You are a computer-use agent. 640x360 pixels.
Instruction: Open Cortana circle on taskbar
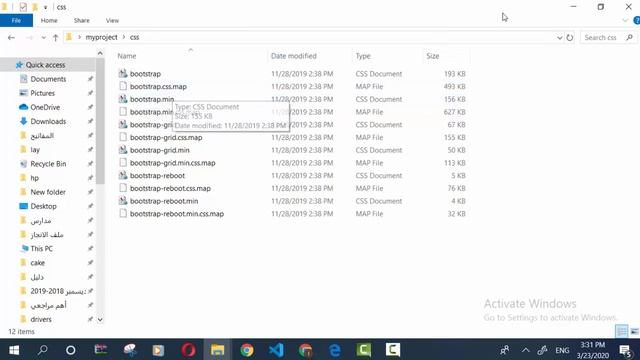click(71, 350)
